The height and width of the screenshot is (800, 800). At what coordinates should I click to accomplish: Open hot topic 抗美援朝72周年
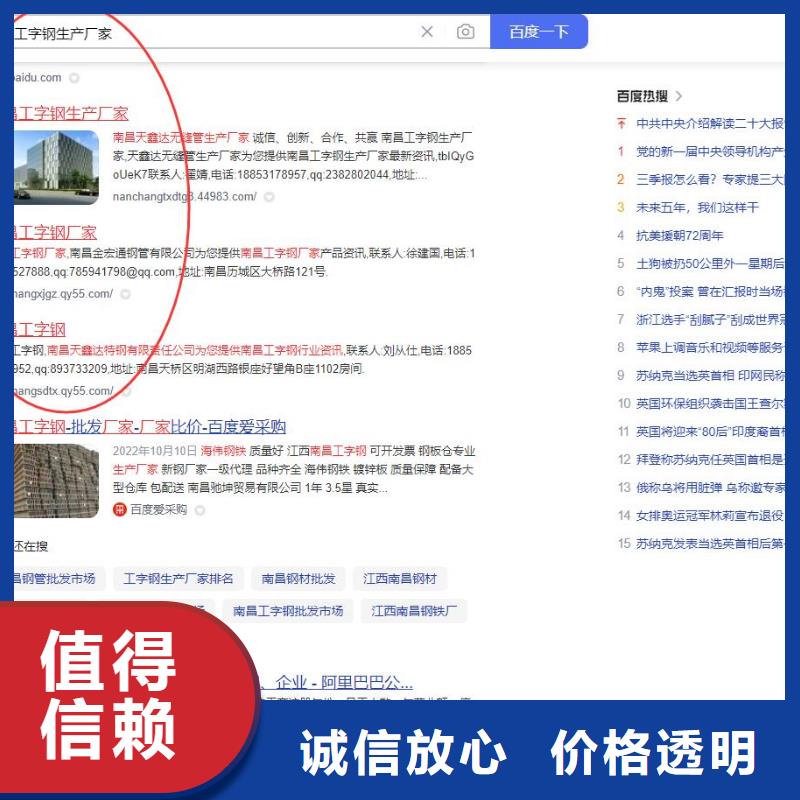pyautogui.click(x=680, y=236)
